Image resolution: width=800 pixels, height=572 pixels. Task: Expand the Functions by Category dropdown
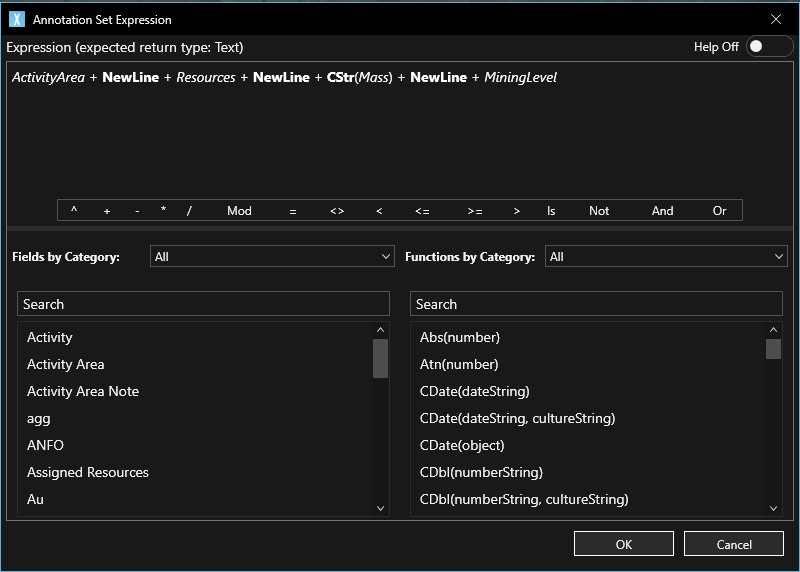[x=666, y=257]
